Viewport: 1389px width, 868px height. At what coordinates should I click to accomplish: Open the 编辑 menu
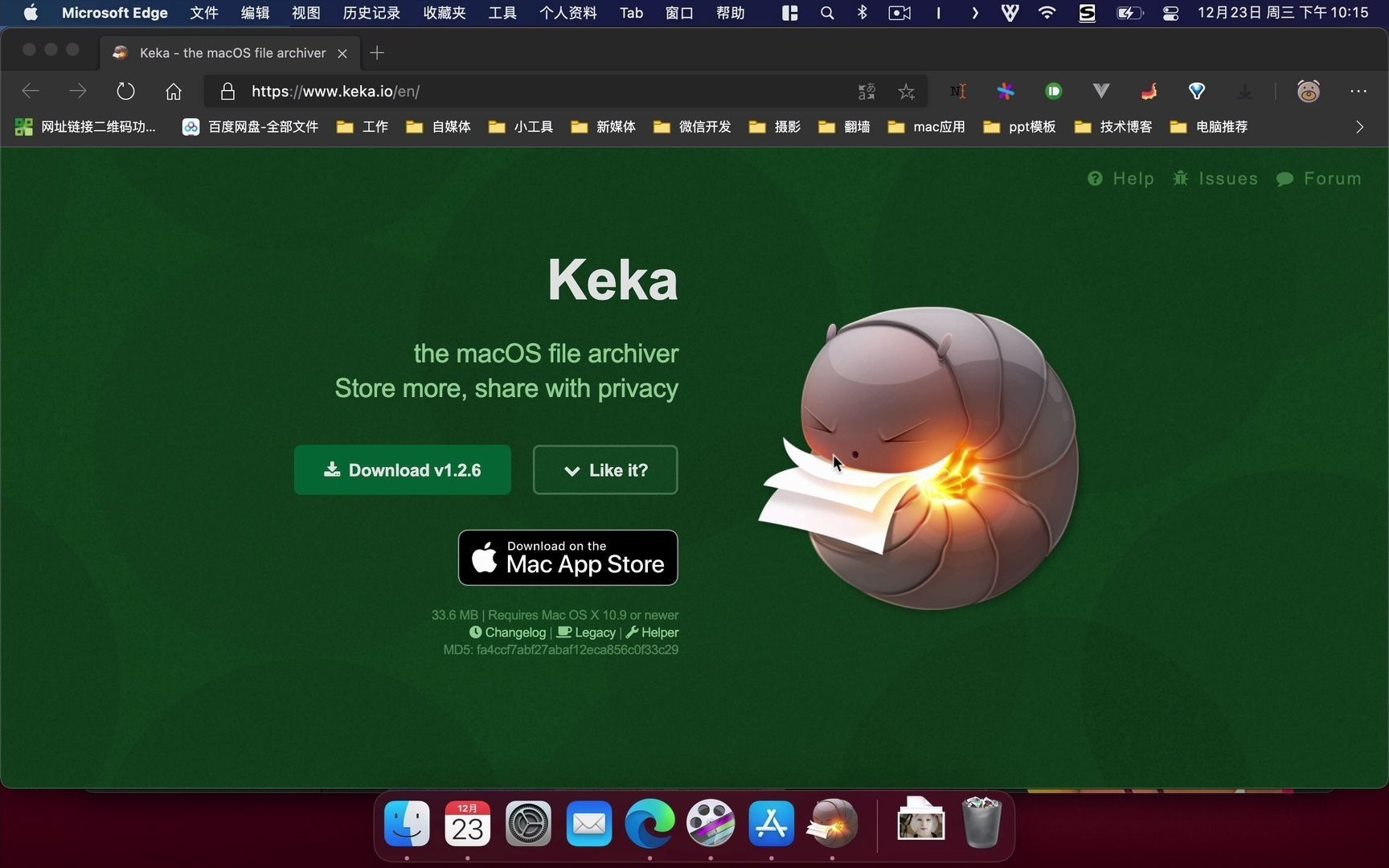256,13
